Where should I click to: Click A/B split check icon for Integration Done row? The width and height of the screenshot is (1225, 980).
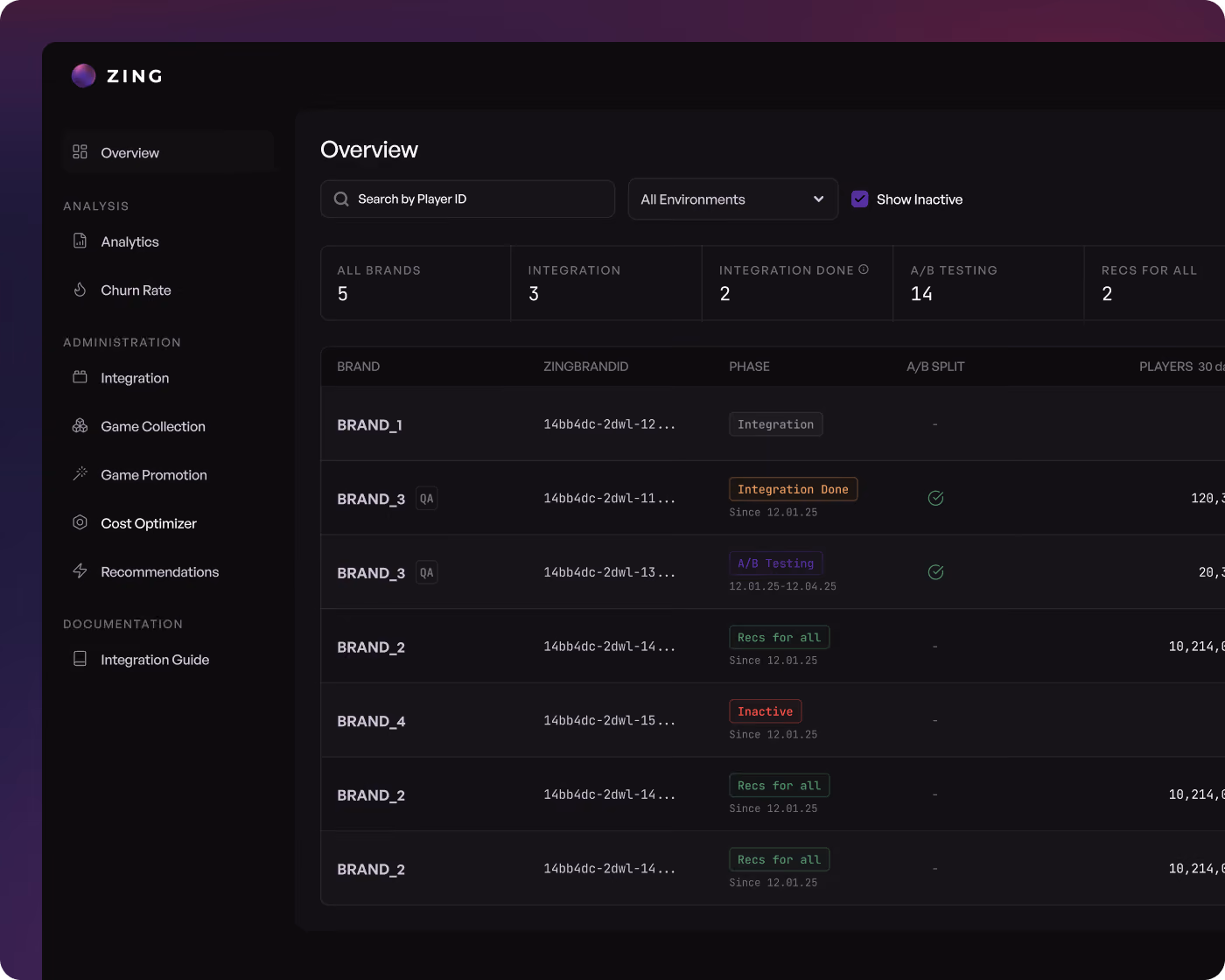[x=935, y=498]
